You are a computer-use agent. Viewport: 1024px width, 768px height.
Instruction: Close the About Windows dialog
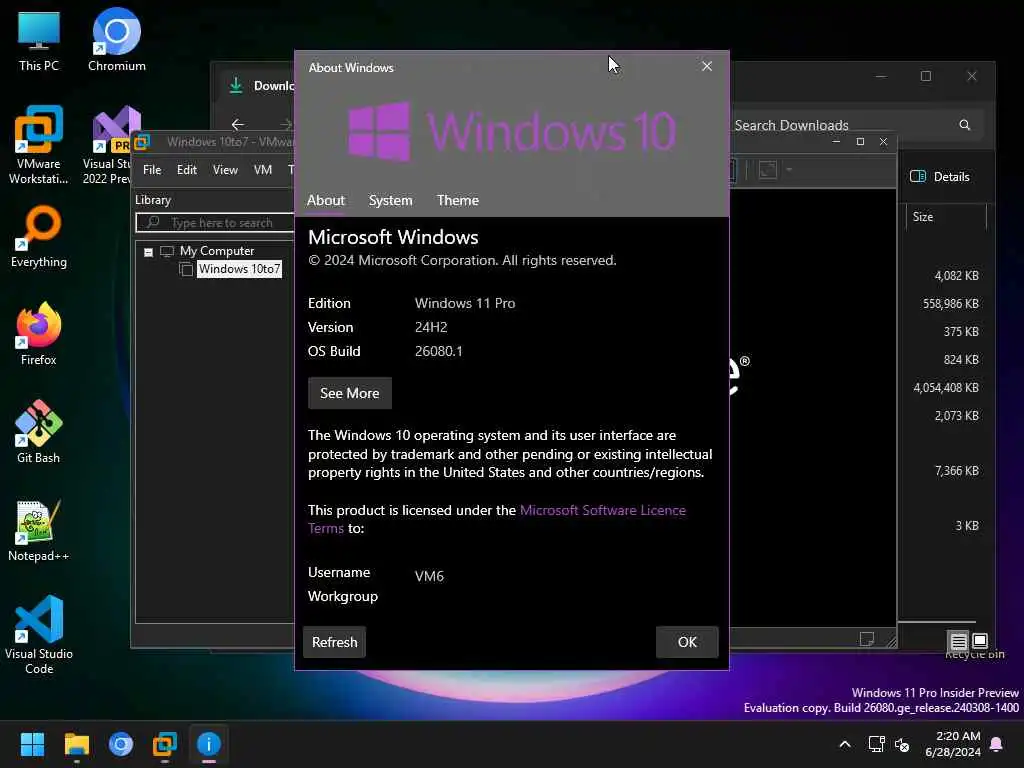[x=707, y=67]
